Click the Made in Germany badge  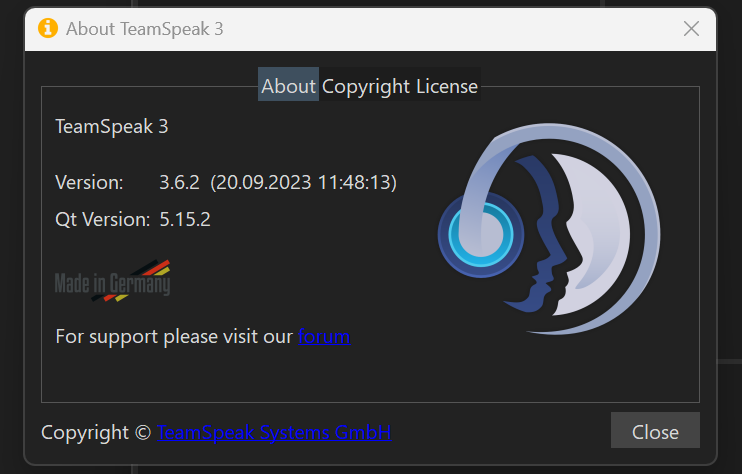112,281
